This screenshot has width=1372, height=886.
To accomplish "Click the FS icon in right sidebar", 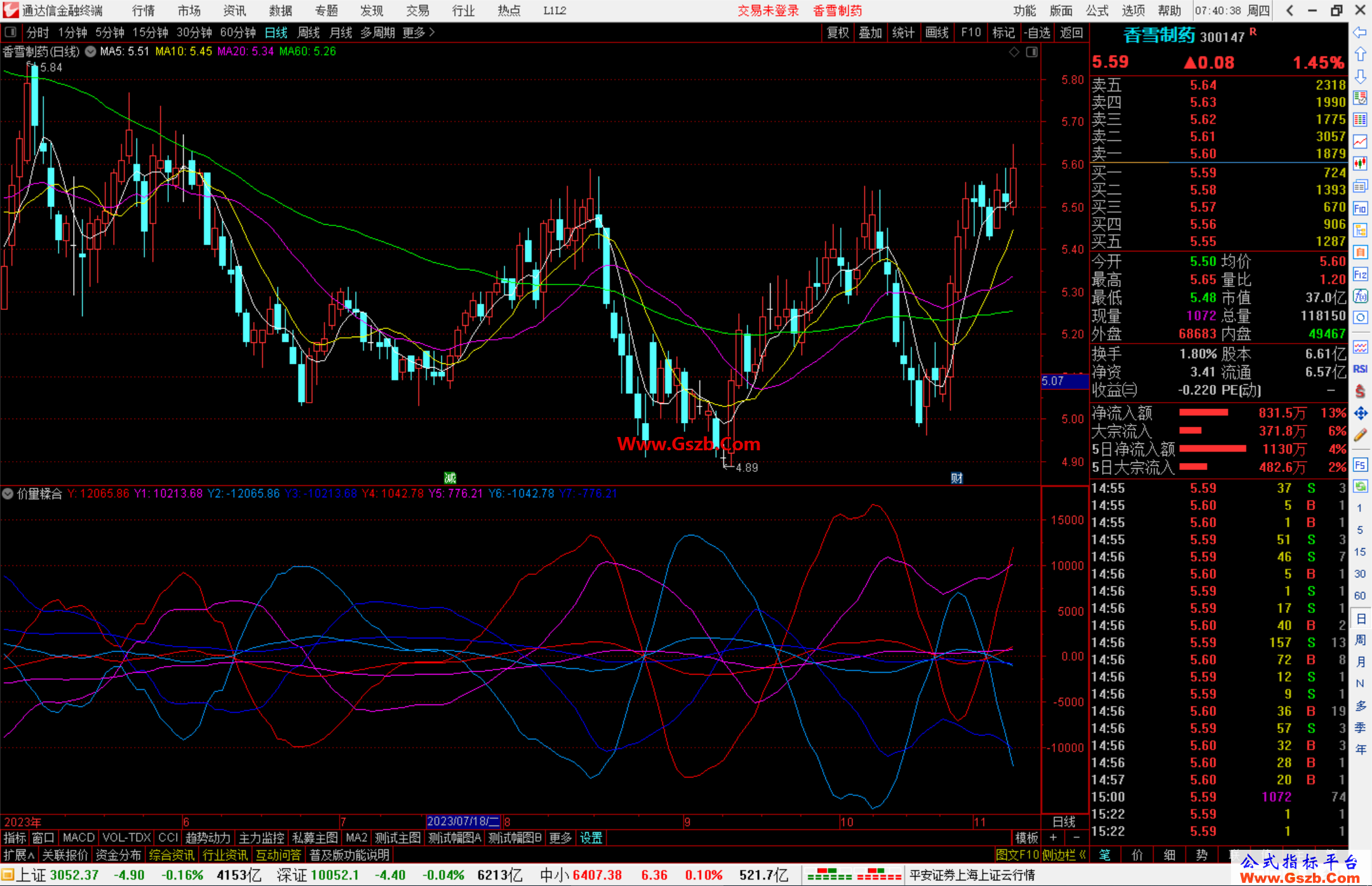I will (1360, 465).
